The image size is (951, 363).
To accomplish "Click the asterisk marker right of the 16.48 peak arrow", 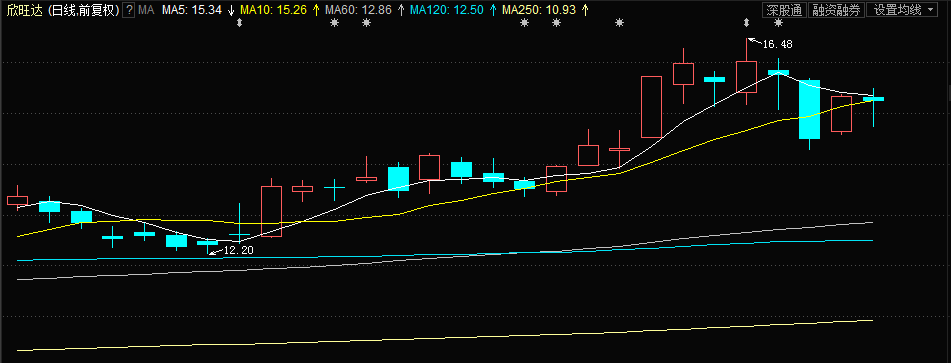I will 779,23.
